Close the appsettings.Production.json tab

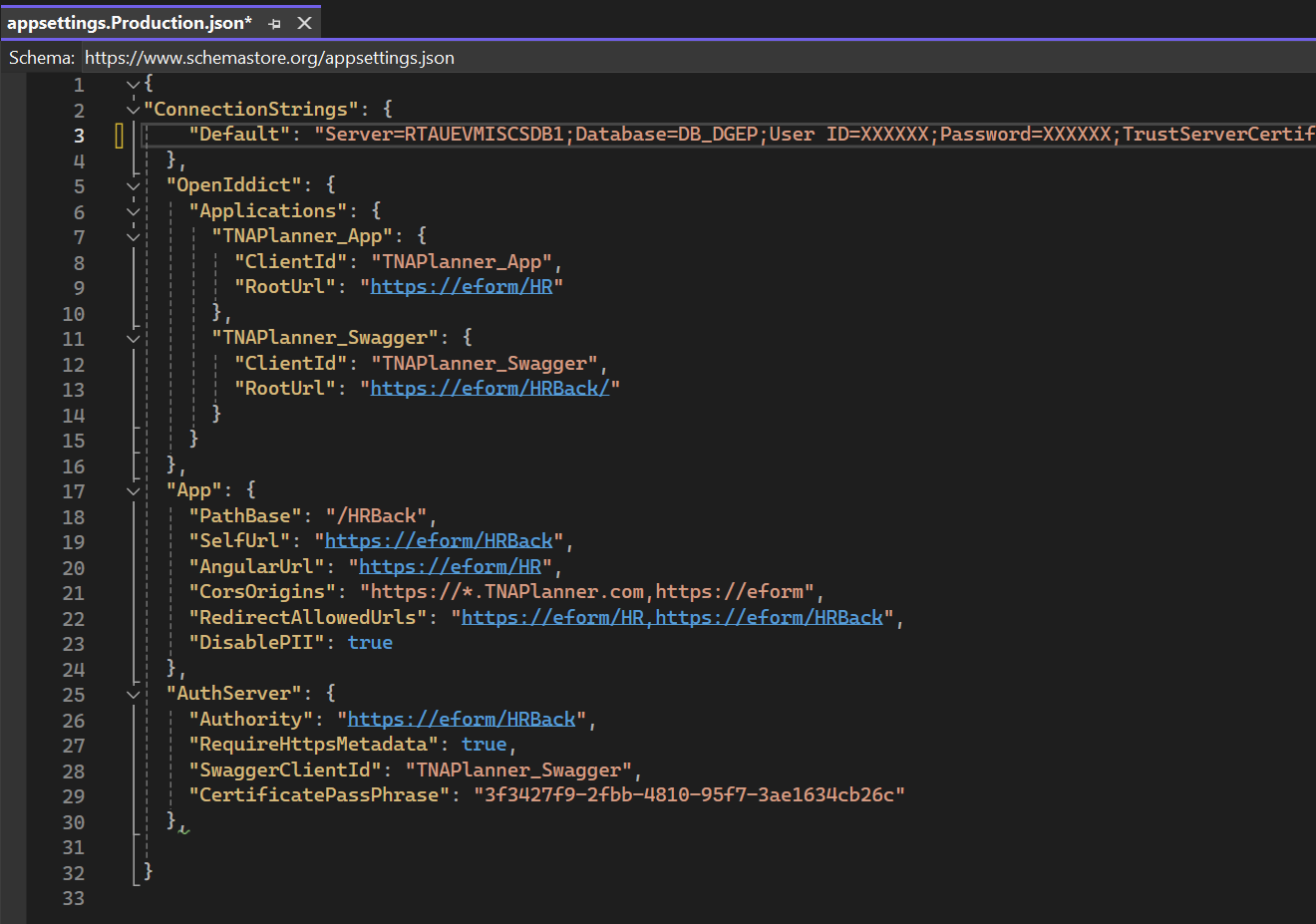coord(305,23)
